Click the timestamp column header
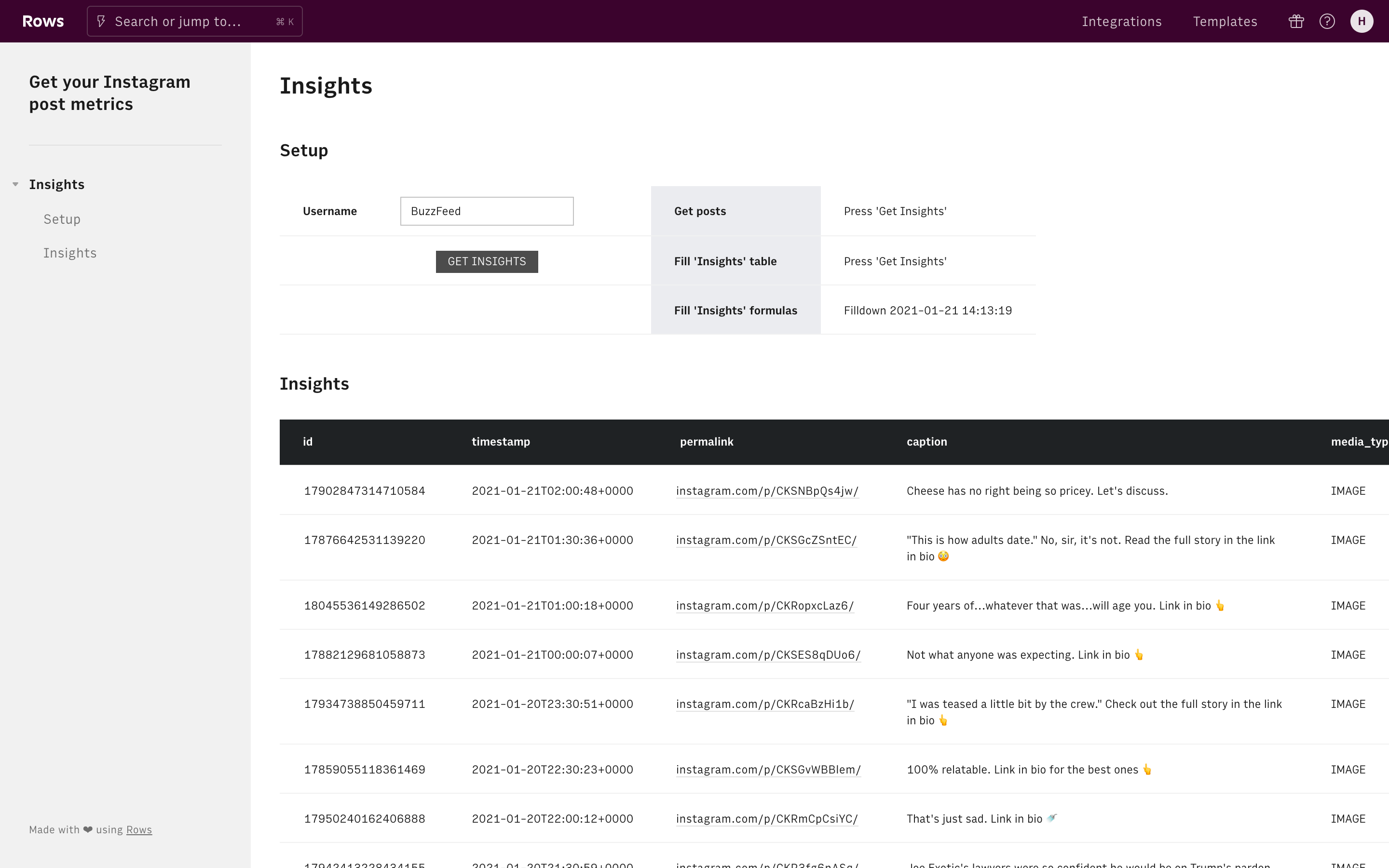1389x868 pixels. 501,441
